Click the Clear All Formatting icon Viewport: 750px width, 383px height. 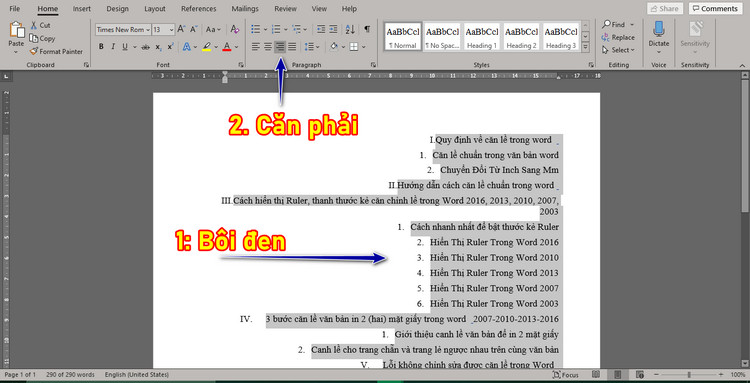coord(234,29)
